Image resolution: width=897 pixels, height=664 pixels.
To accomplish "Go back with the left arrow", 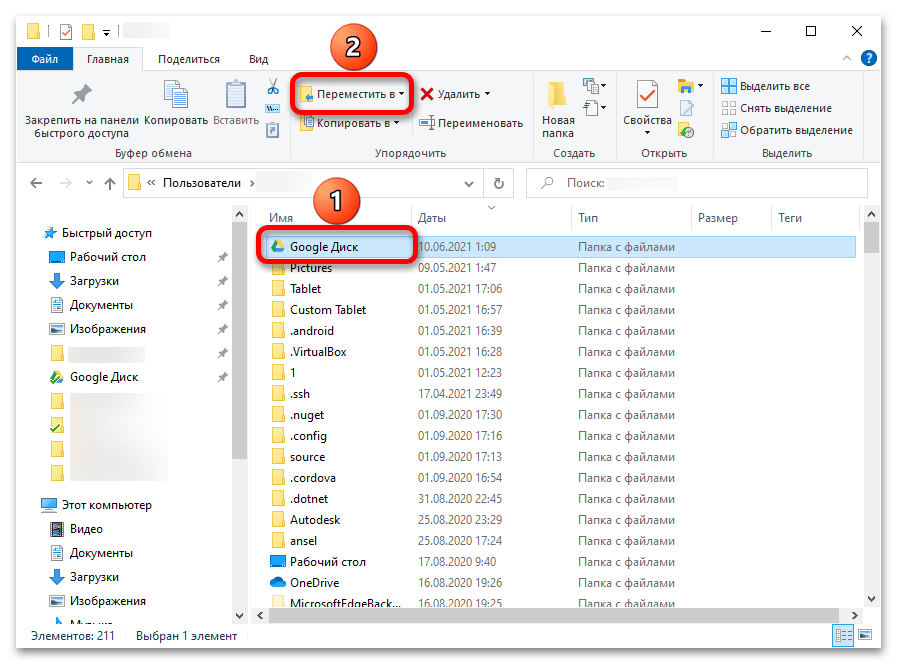I will (x=36, y=183).
